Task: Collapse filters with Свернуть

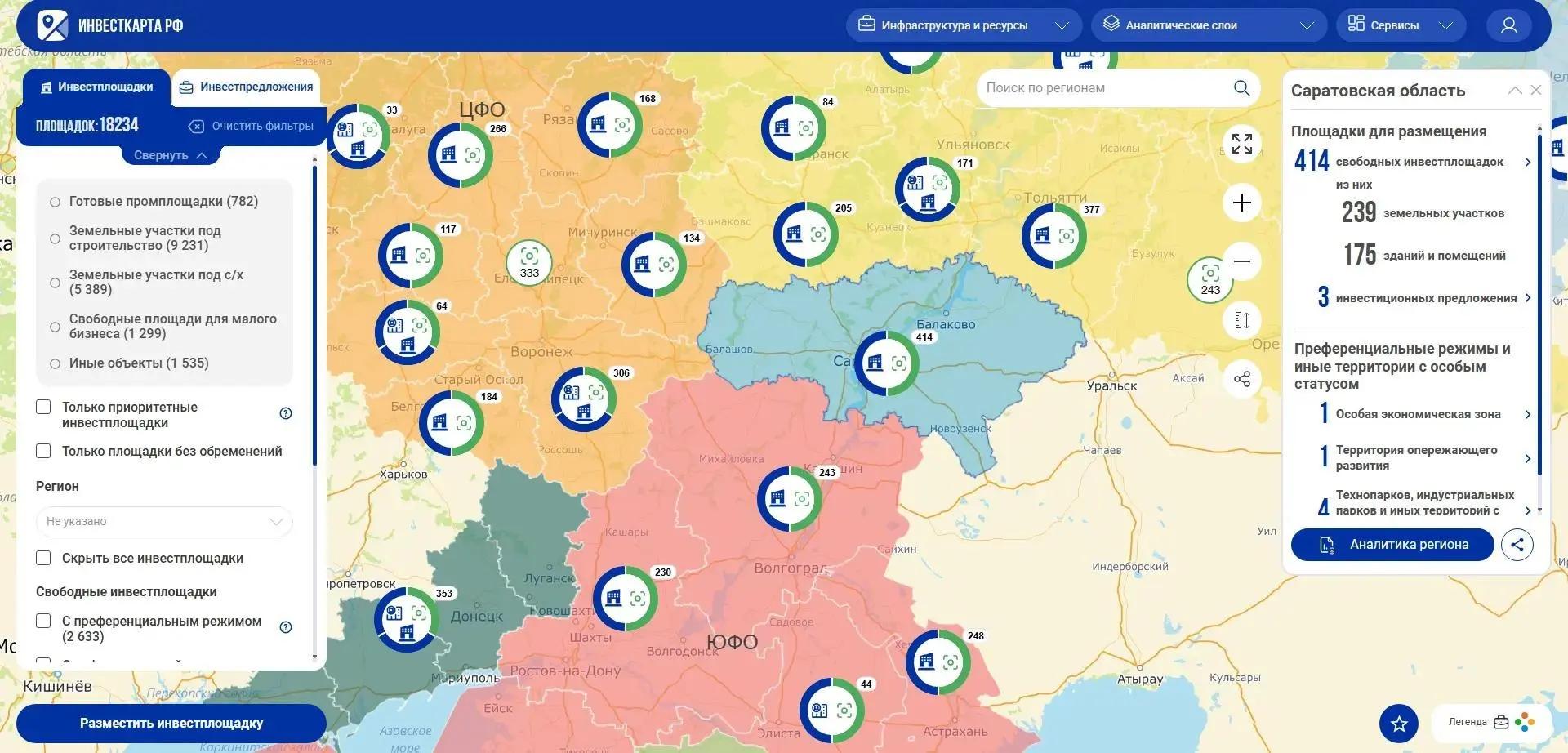Action: click(170, 155)
